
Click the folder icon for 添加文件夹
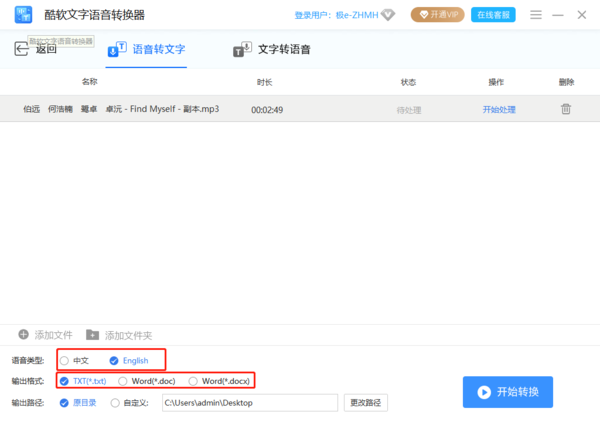click(93, 334)
